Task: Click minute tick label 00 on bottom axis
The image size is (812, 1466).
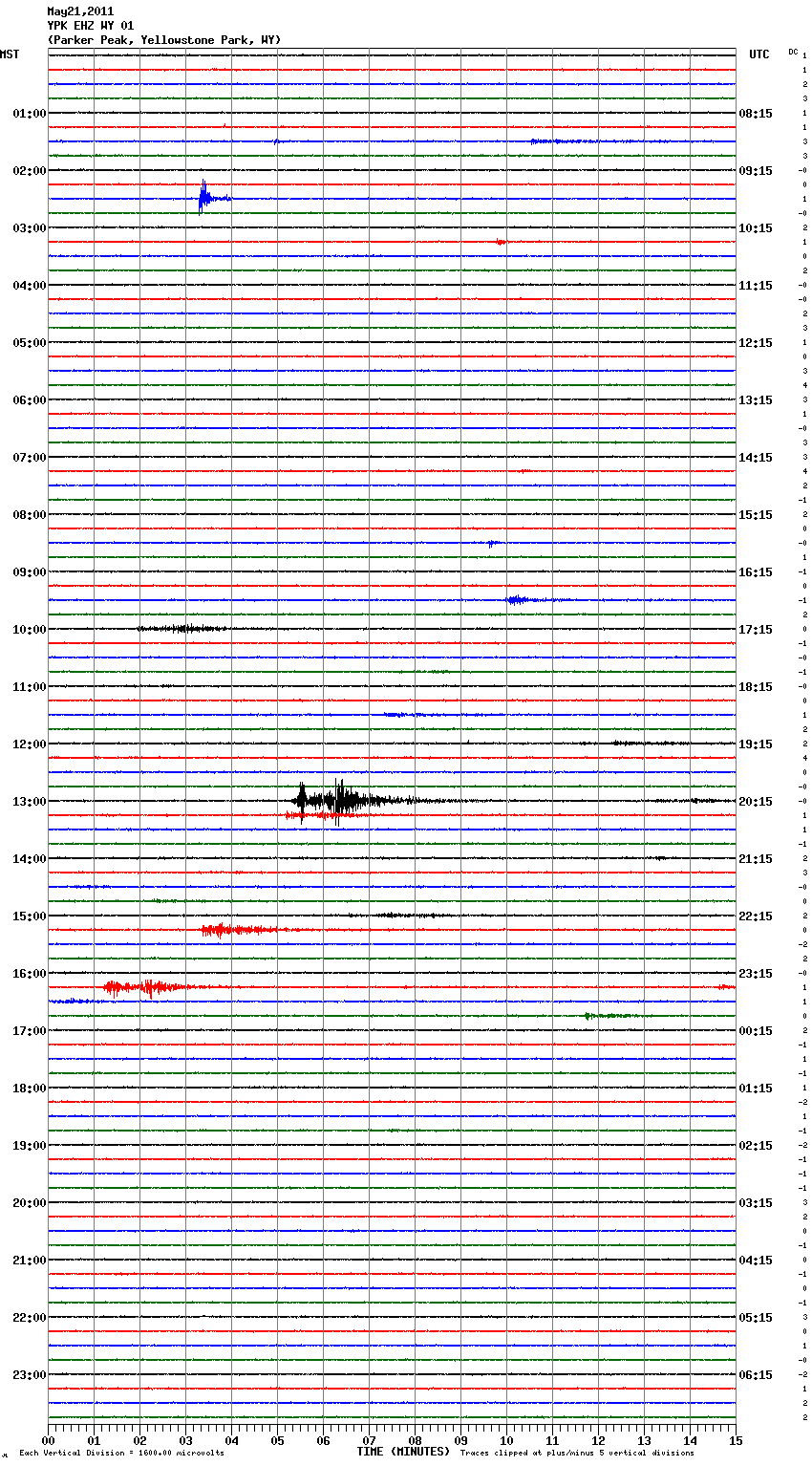Action: pos(48,1440)
